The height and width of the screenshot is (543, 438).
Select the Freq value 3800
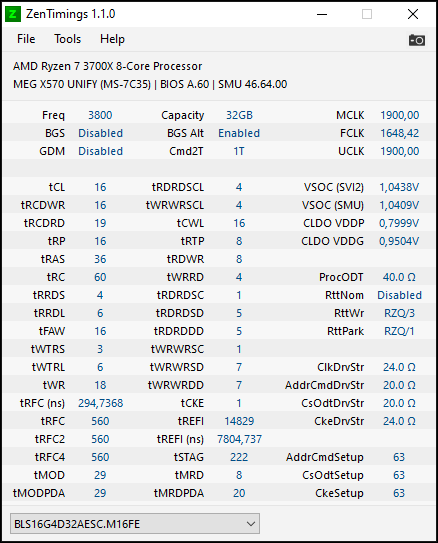click(x=100, y=115)
